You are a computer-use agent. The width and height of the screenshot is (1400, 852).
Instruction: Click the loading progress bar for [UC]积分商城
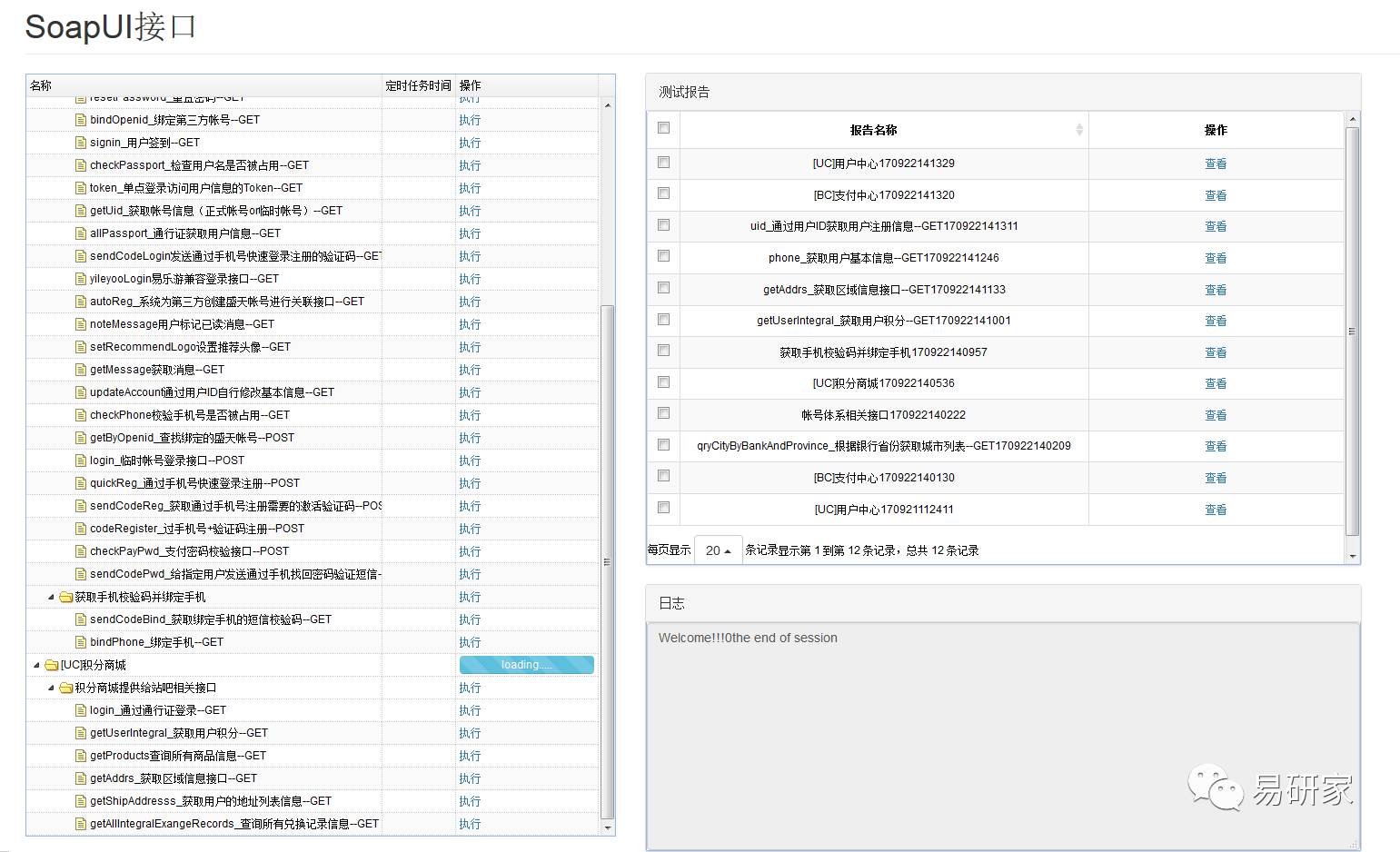click(x=527, y=665)
